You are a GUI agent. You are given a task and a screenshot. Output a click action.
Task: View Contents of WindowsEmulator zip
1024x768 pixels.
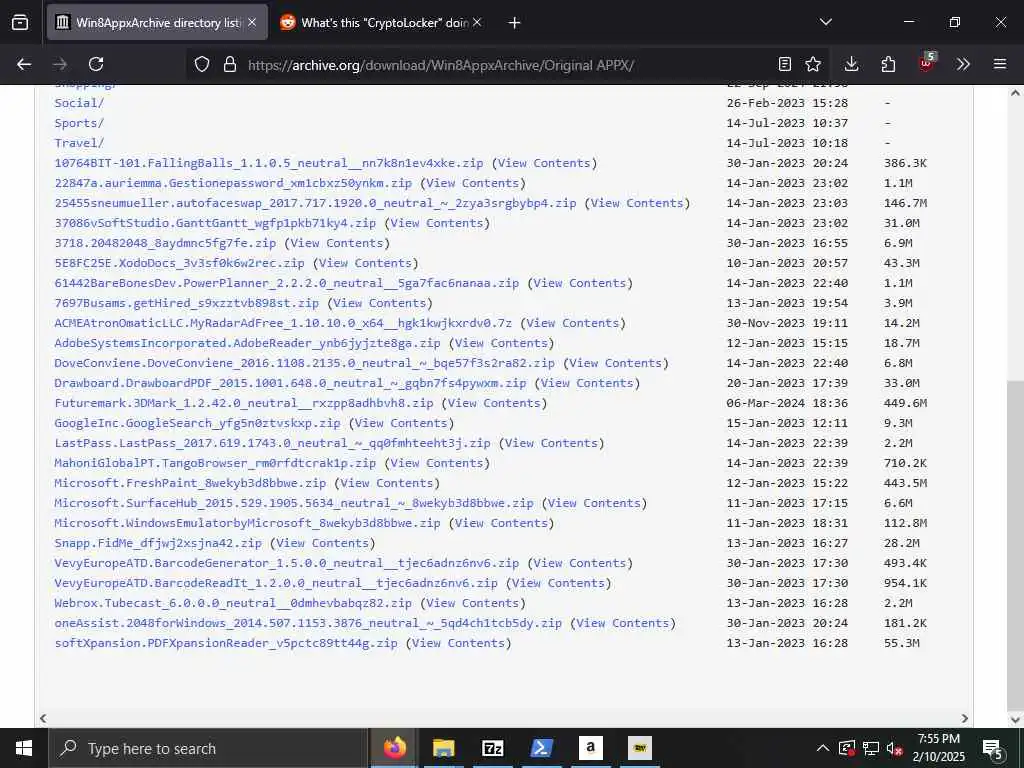click(501, 523)
